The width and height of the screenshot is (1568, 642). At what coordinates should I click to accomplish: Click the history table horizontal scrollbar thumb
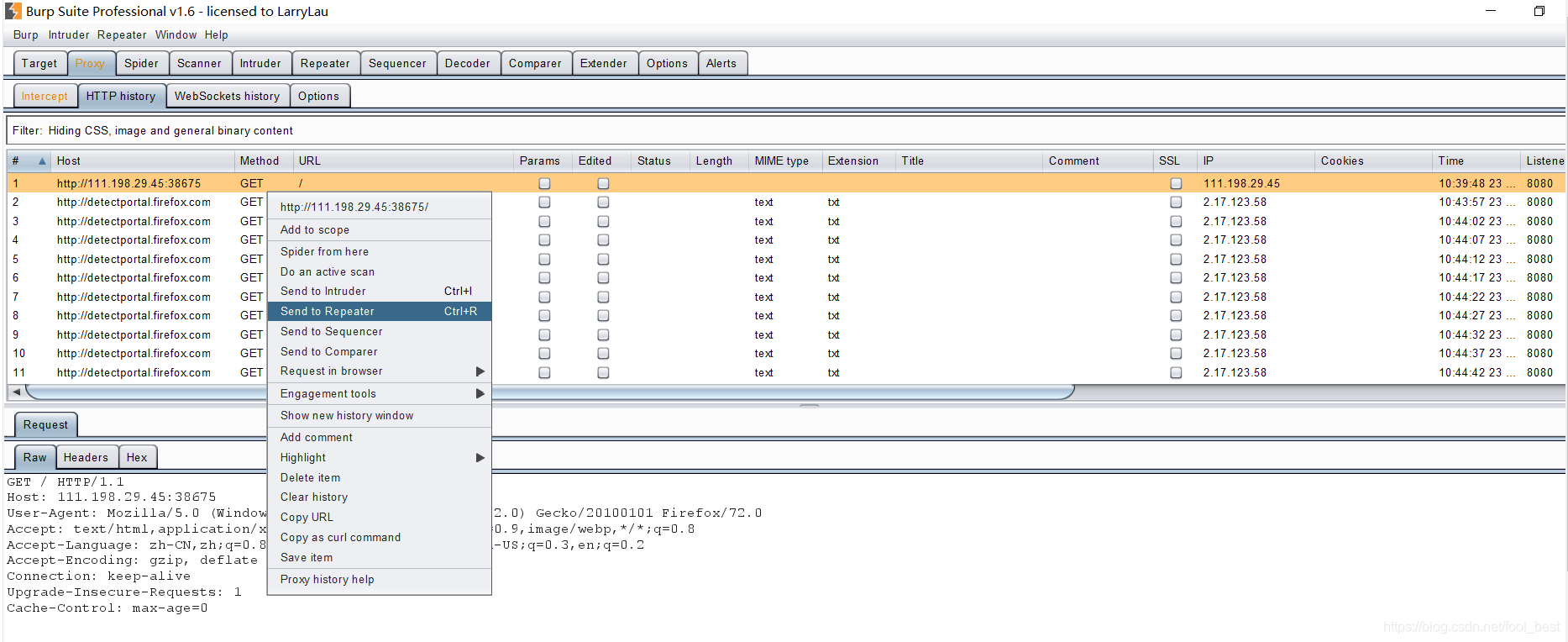click(550, 392)
